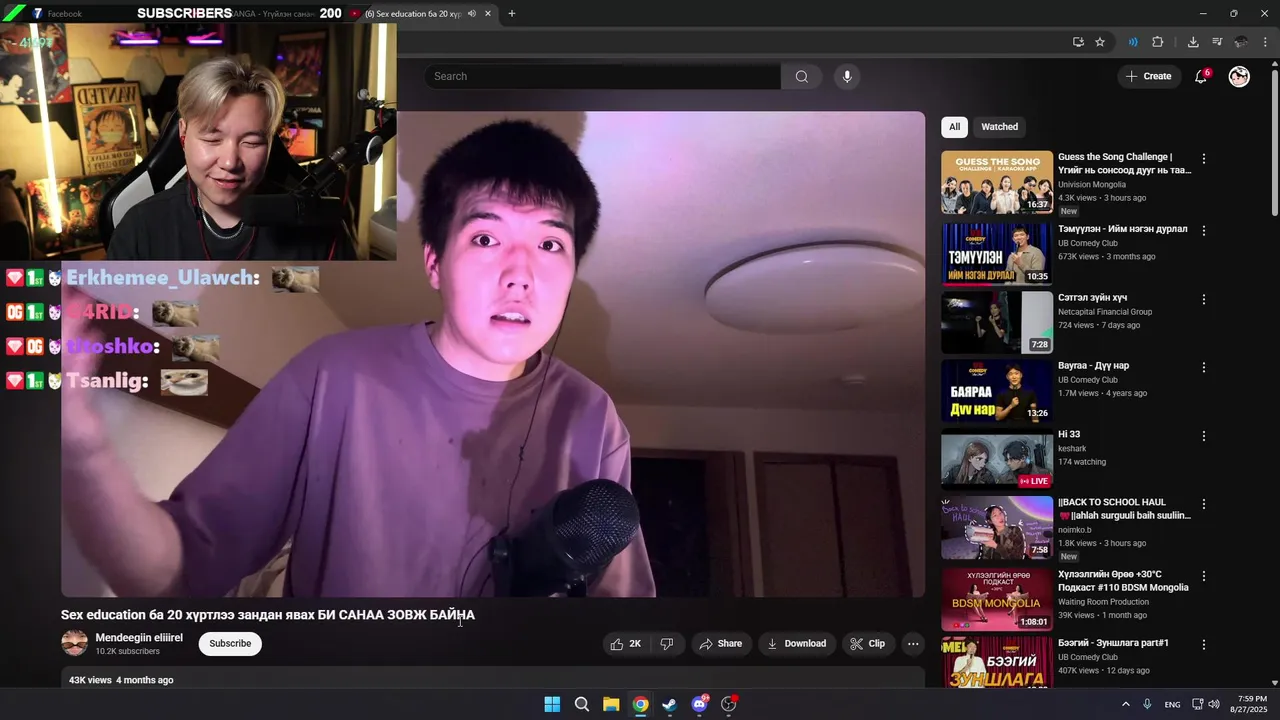
Task: Open options for BACK TO SCHOOL HAUL video
Action: [1204, 505]
